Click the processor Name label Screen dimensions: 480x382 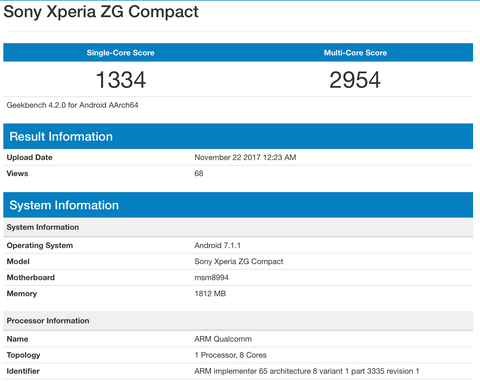(x=17, y=339)
